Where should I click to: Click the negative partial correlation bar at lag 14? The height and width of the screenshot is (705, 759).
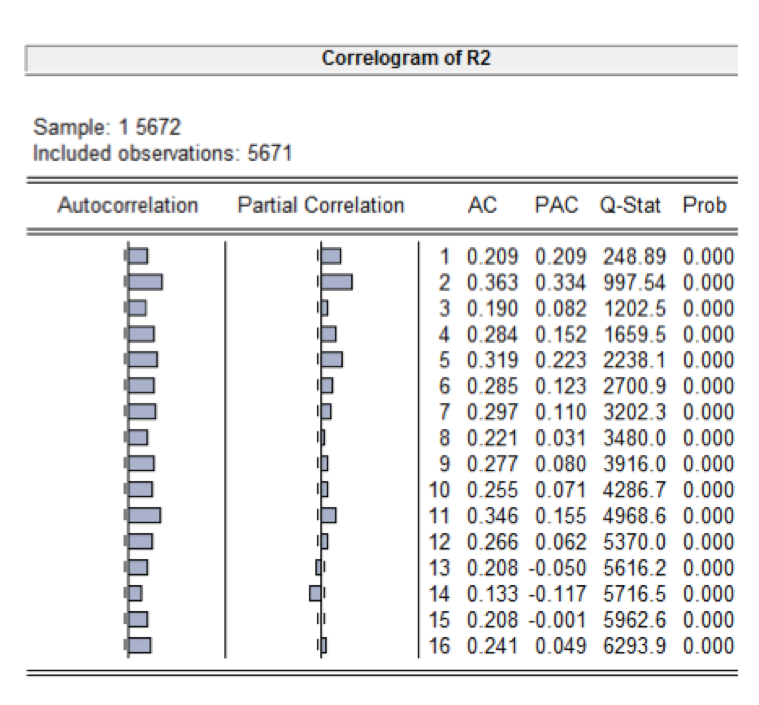(x=315, y=594)
